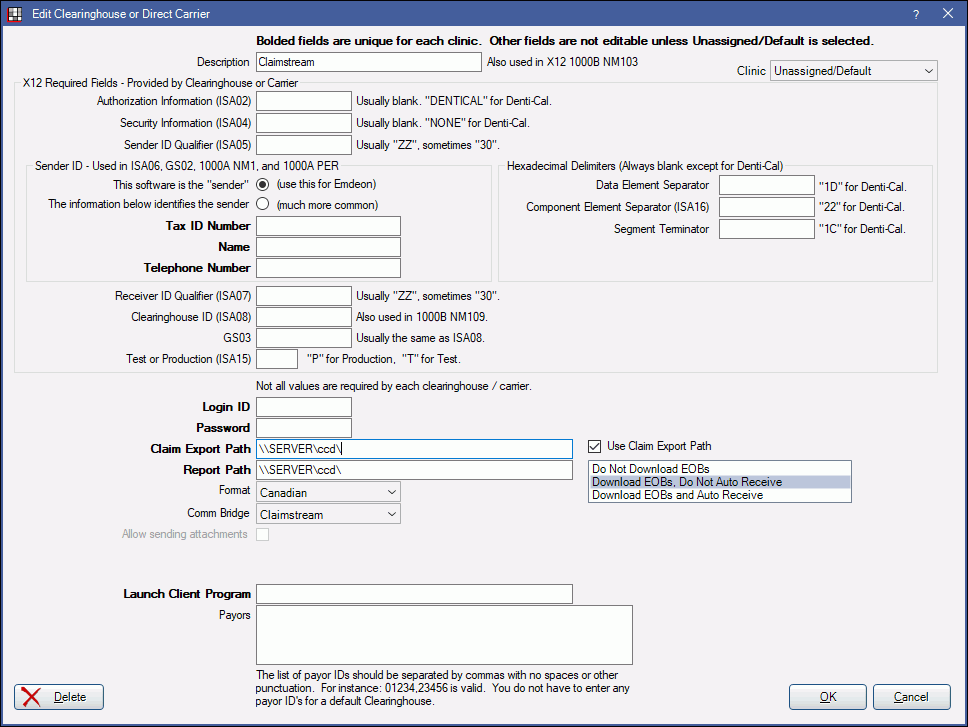Image resolution: width=968 pixels, height=727 pixels.
Task: Click the Report Path field
Action: coord(414,470)
